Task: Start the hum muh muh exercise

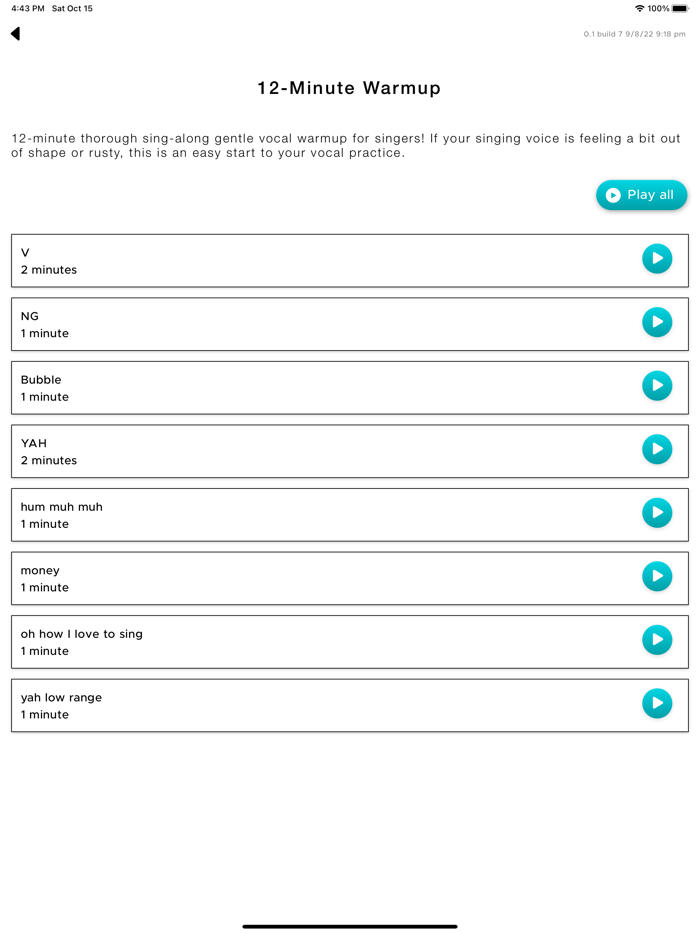Action: (x=657, y=513)
